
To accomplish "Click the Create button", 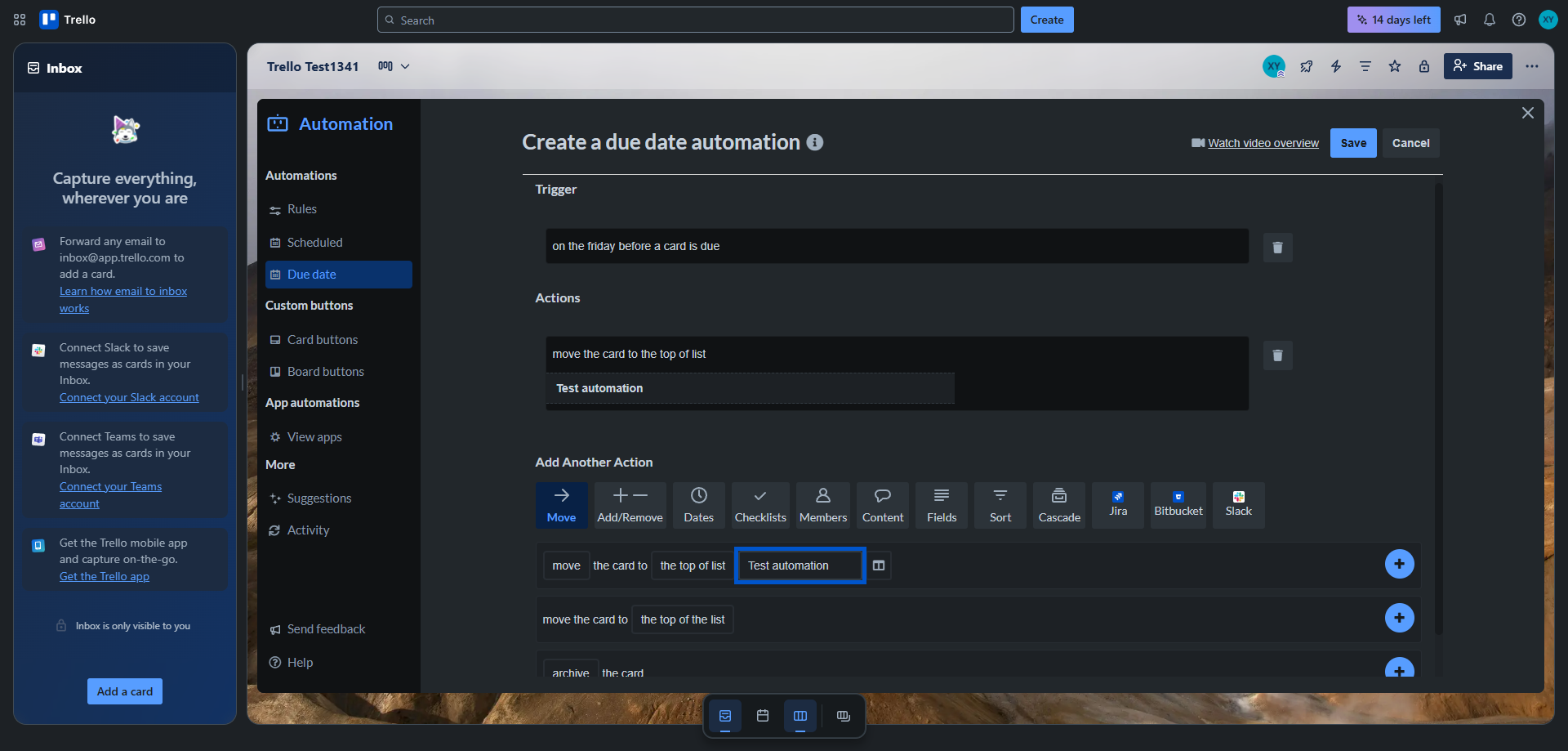I will [1047, 20].
